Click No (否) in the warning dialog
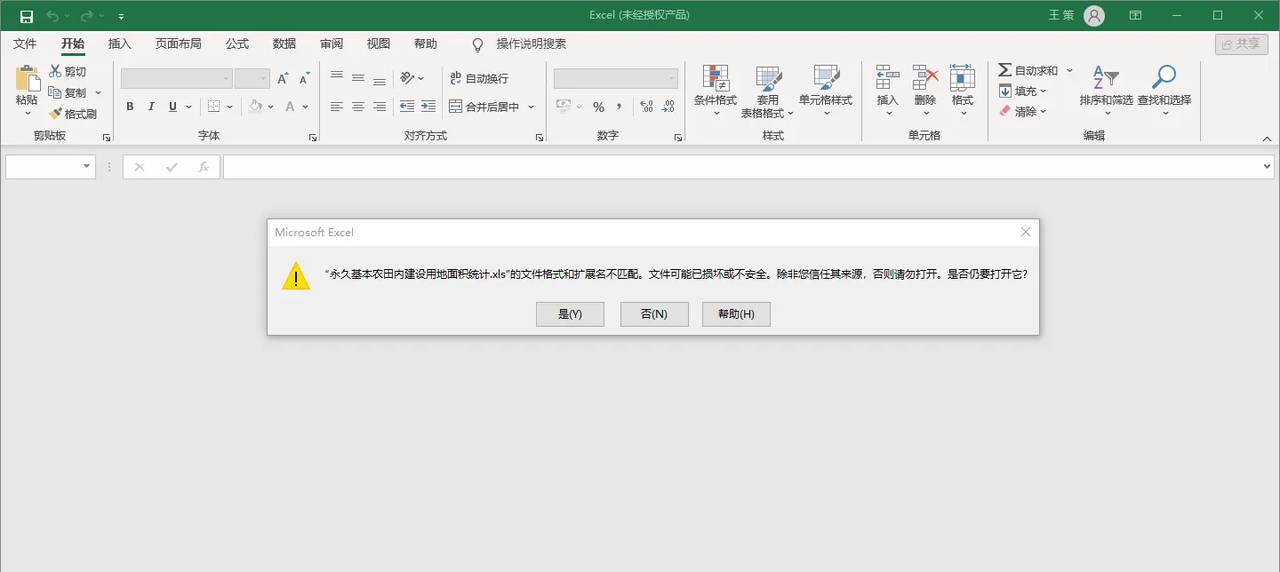Viewport: 1280px width, 572px height. click(x=653, y=314)
